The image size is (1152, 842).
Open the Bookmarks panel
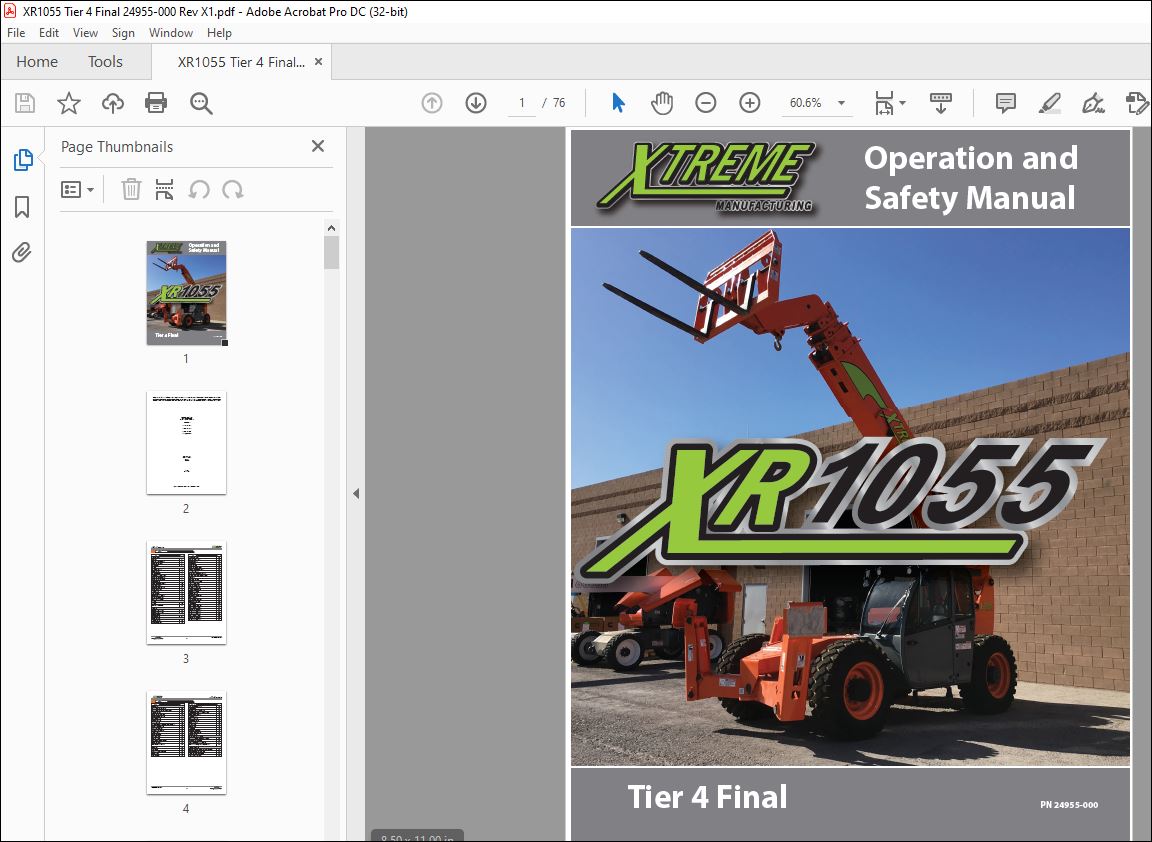tap(22, 207)
